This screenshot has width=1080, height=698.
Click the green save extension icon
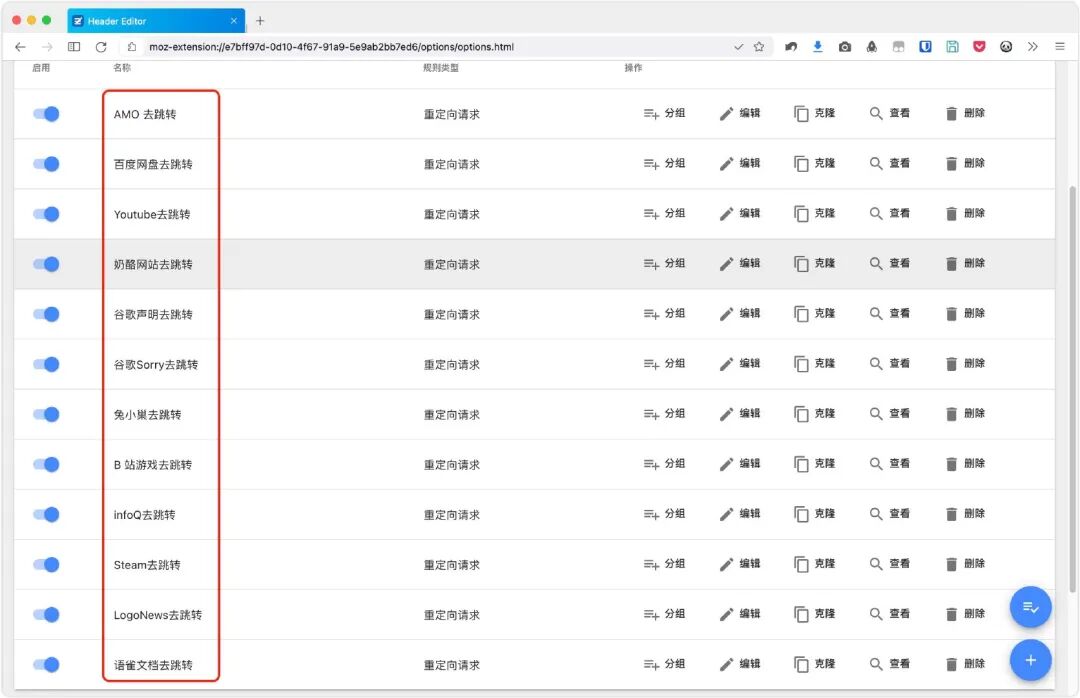point(952,47)
